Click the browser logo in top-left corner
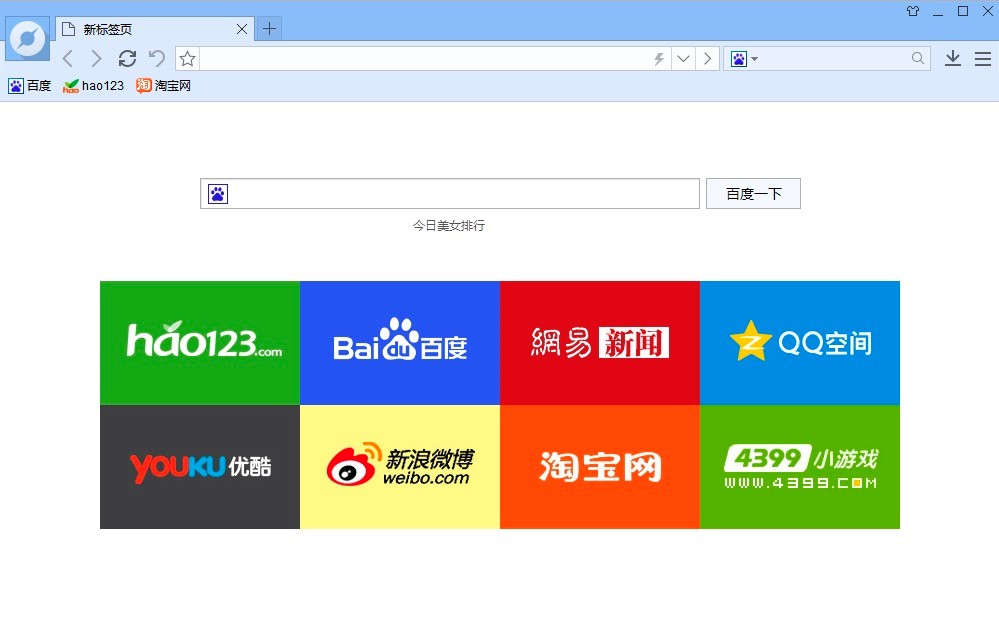 pos(27,38)
